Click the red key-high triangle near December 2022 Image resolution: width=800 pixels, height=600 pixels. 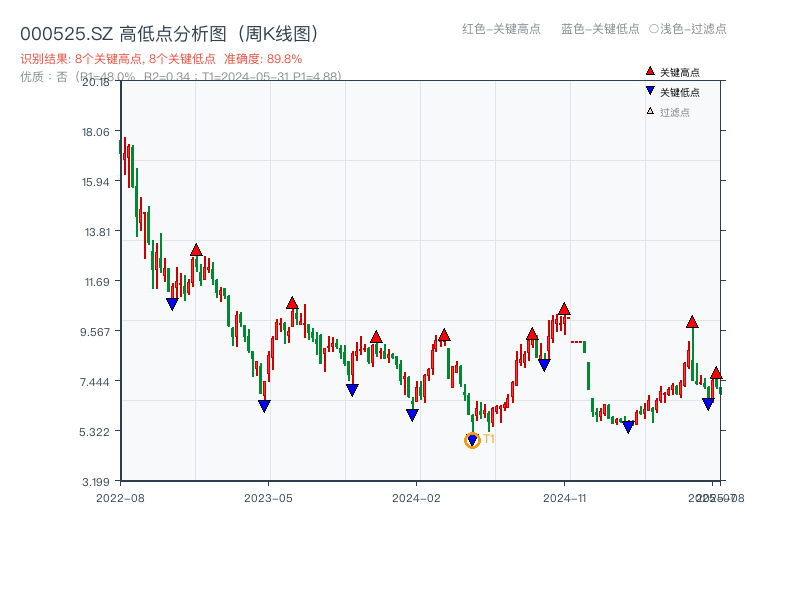point(196,250)
